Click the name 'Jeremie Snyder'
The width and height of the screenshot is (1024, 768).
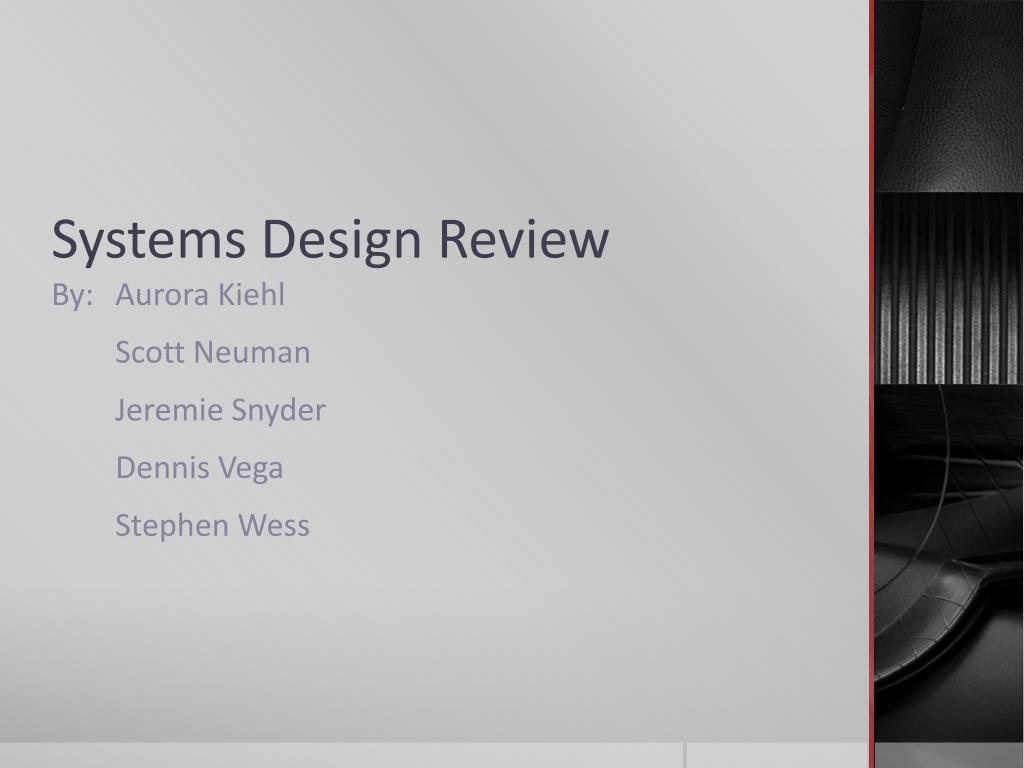click(220, 411)
